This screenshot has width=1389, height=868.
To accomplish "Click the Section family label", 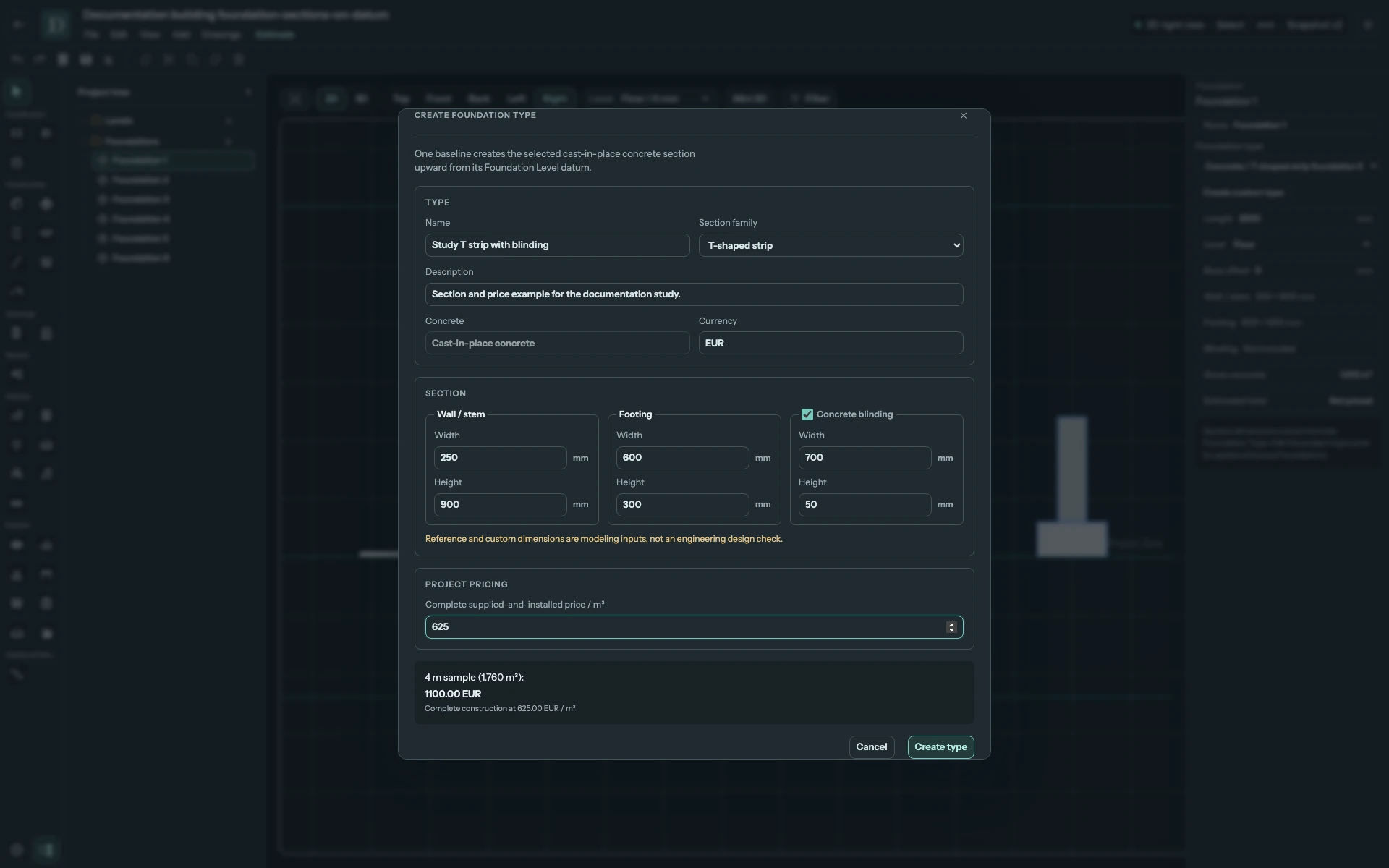I will tap(728, 223).
